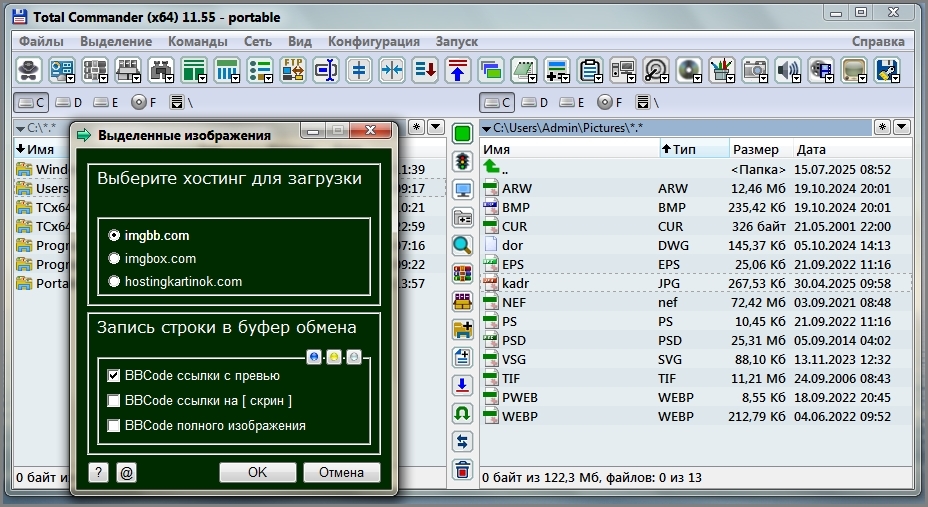928x507 pixels.
Task: Select the imgbox.com hosting option
Action: [114, 259]
